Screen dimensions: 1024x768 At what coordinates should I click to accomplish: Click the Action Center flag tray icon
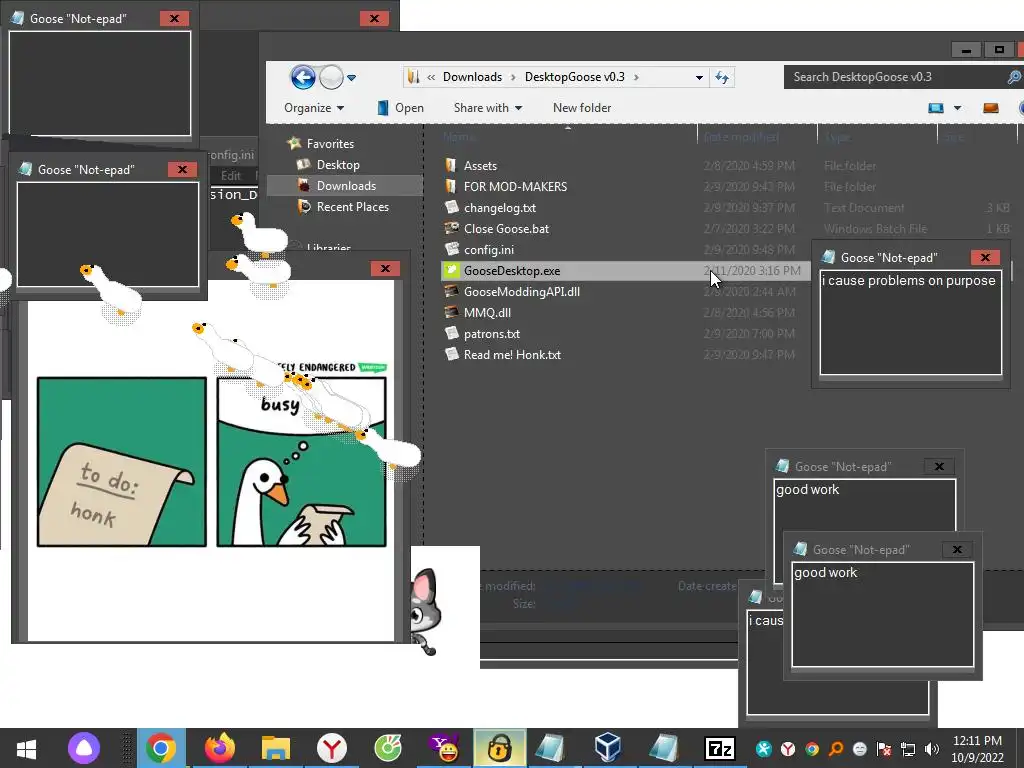pos(884,749)
